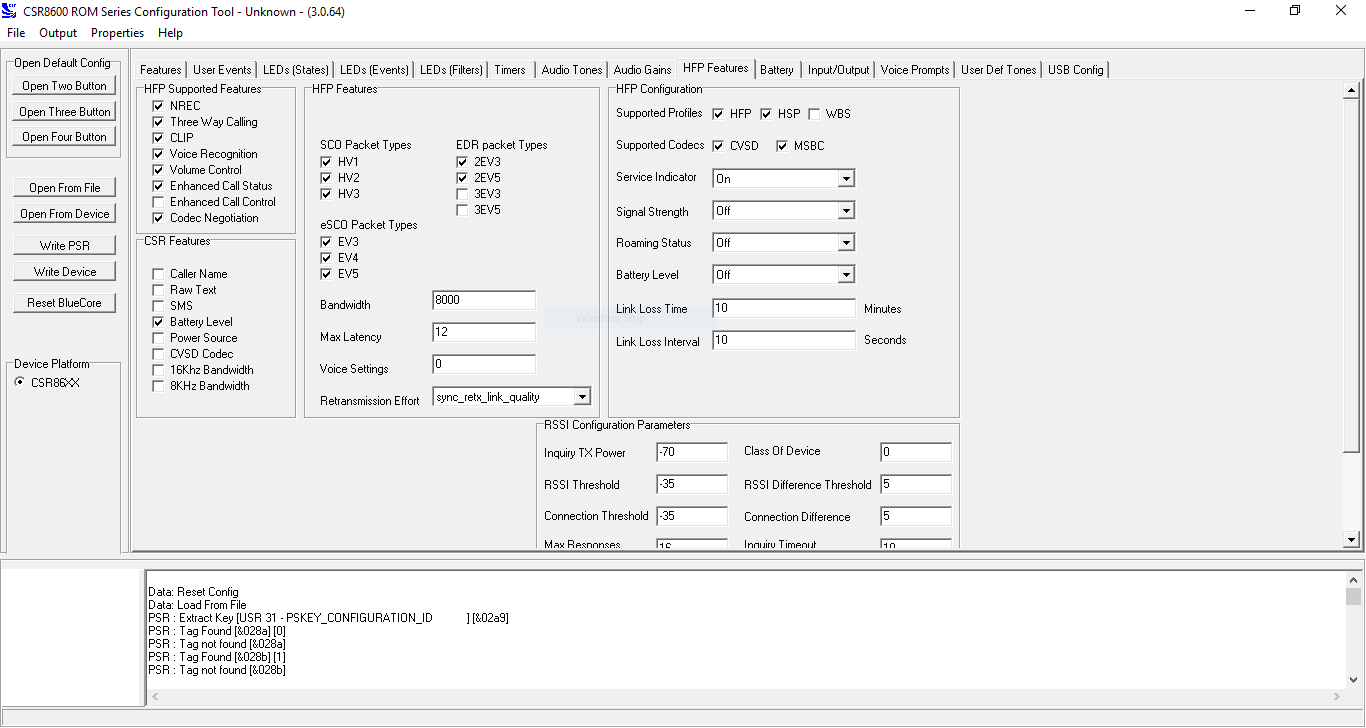This screenshot has width=1366, height=728.
Task: Enable the Enhanced Call Control checkbox
Action: pos(158,202)
